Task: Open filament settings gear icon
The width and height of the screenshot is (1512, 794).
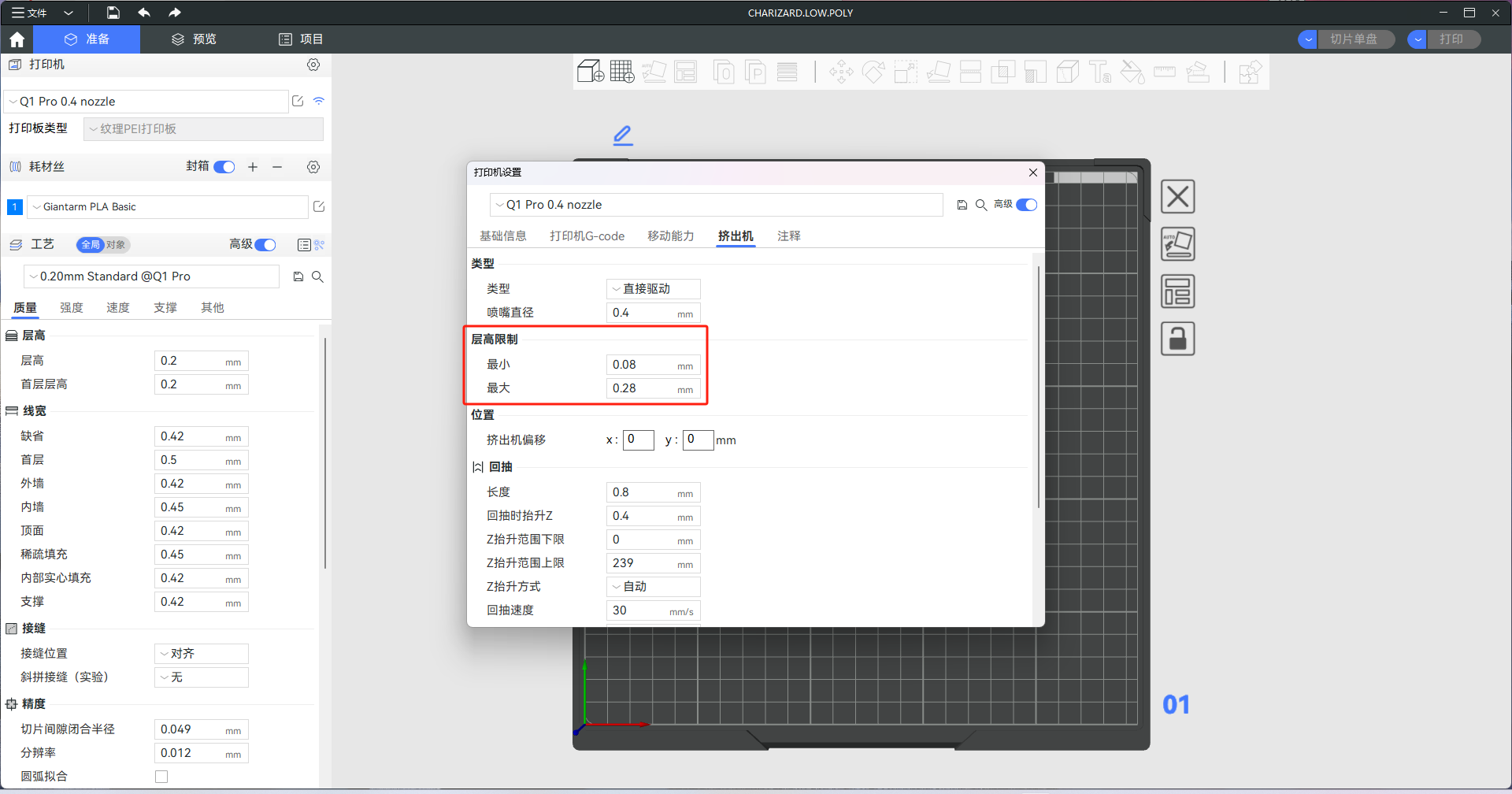Action: coord(313,167)
